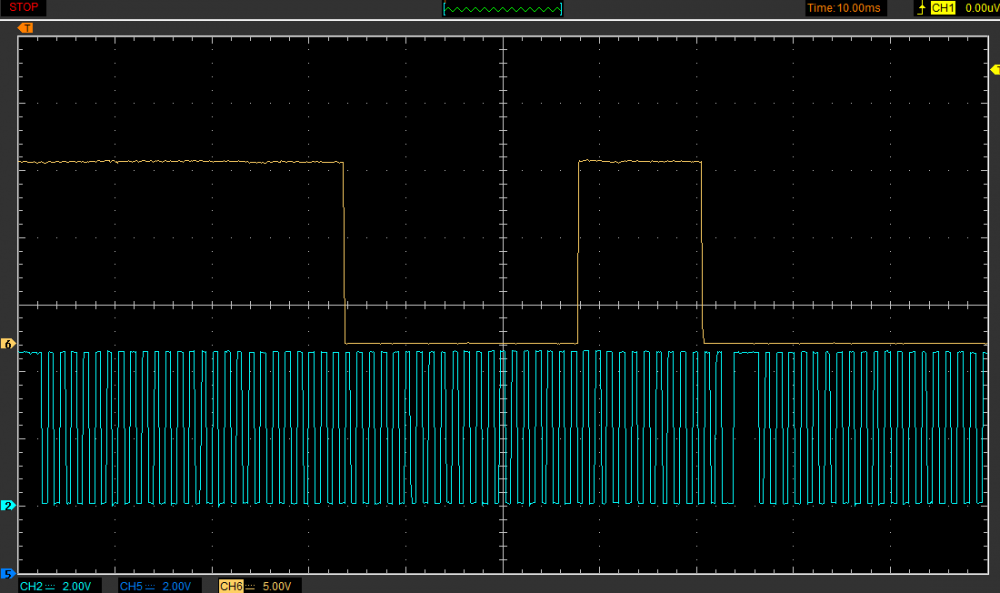This screenshot has height=593, width=1000.
Task: Click the orange T trigger position marker
Action: click(25, 28)
